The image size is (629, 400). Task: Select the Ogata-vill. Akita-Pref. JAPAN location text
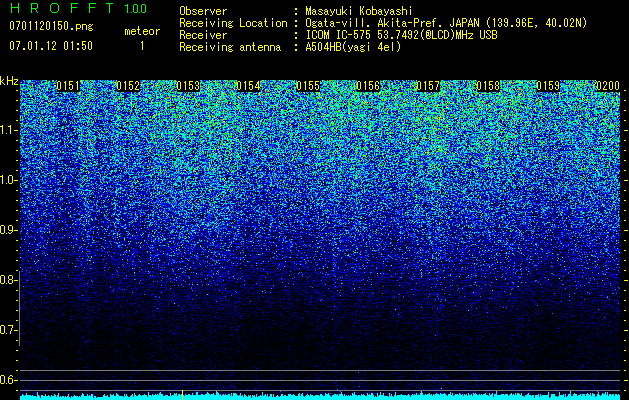pyautogui.click(x=446, y=23)
